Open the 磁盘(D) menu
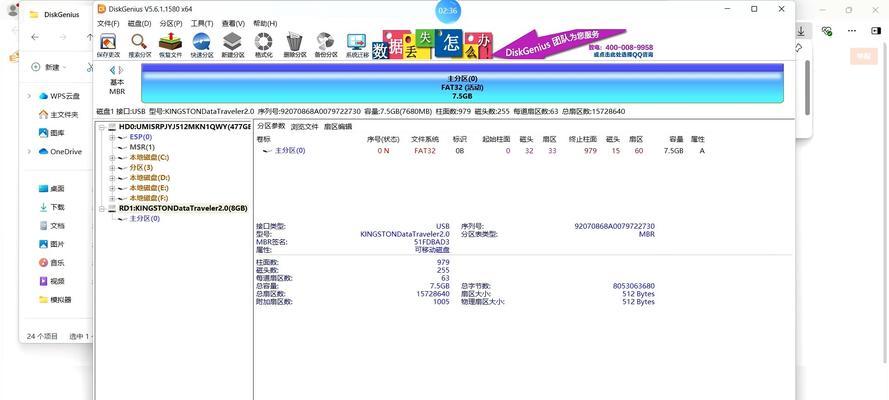This screenshot has height=400, width=889. click(139, 23)
